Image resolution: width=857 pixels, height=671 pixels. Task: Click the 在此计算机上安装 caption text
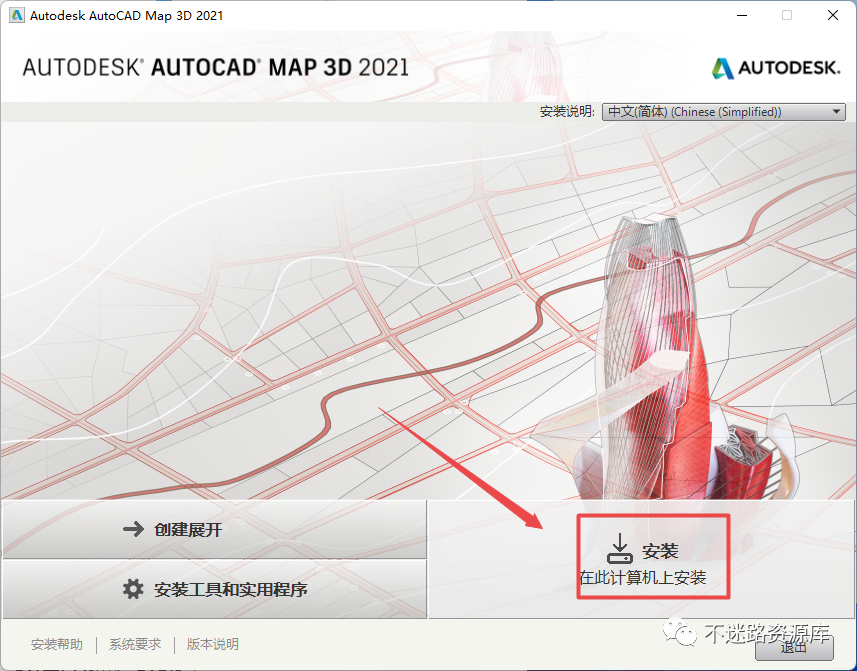pyautogui.click(x=643, y=578)
